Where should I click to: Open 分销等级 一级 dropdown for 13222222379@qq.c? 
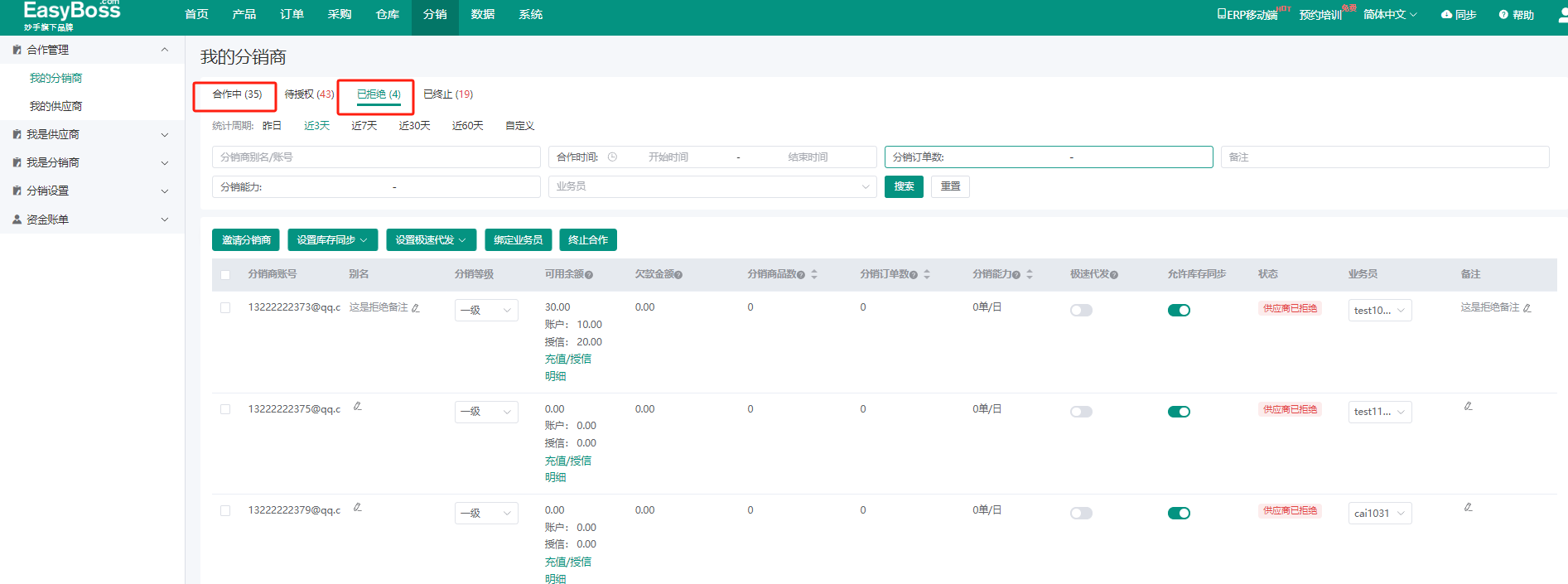pos(486,514)
